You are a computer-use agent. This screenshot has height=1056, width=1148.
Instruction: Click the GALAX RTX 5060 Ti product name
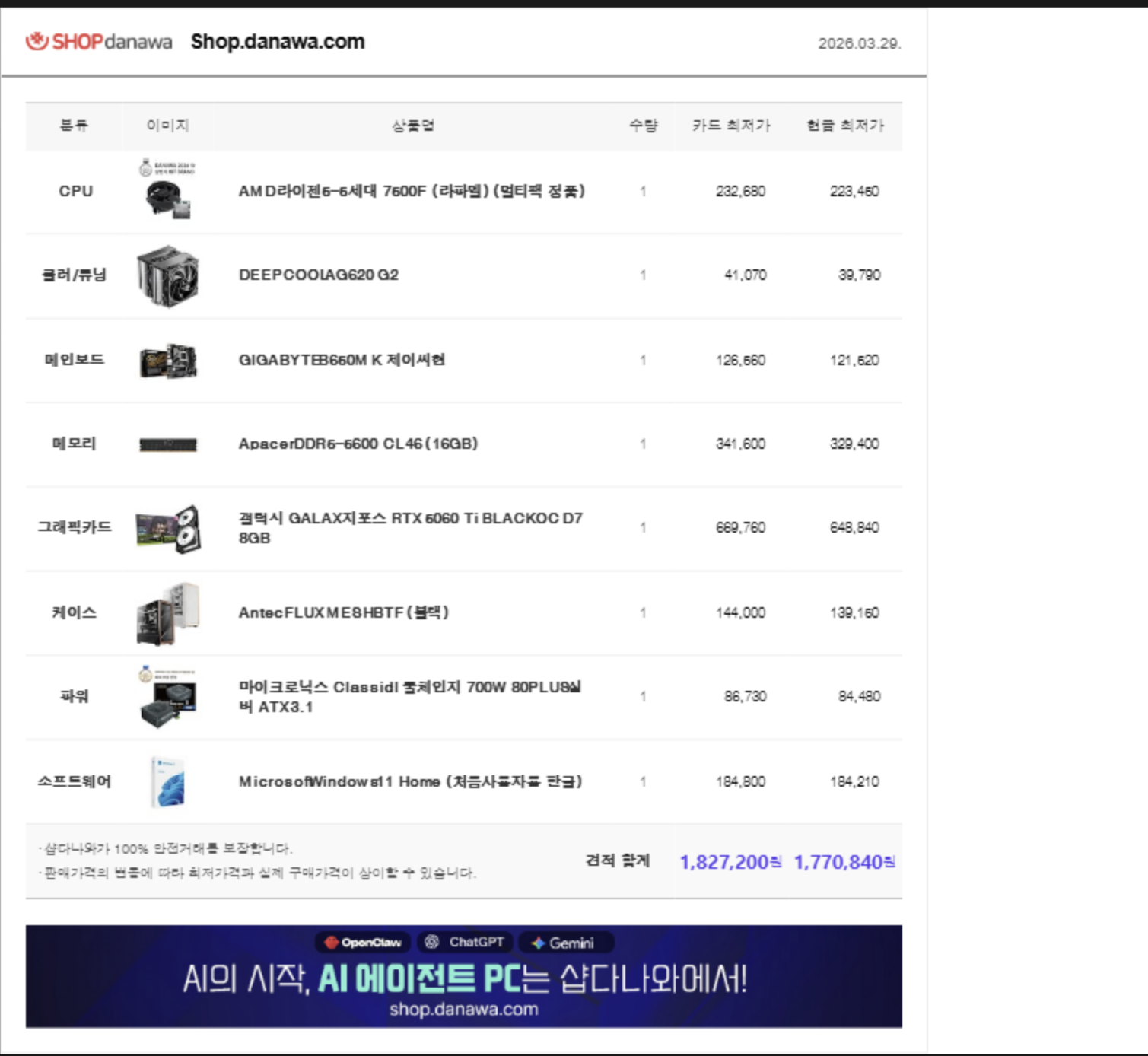coord(411,528)
